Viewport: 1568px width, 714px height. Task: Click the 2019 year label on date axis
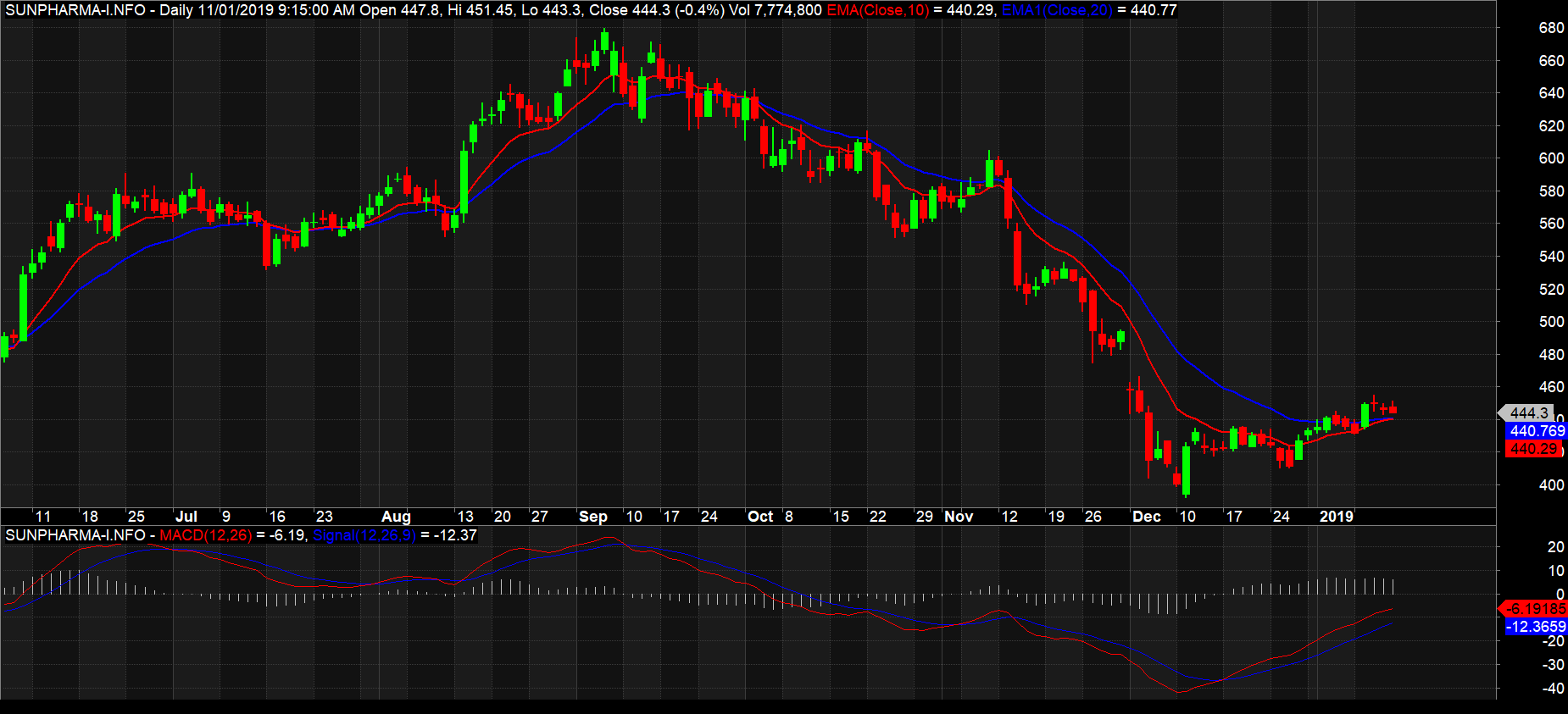(x=1337, y=517)
